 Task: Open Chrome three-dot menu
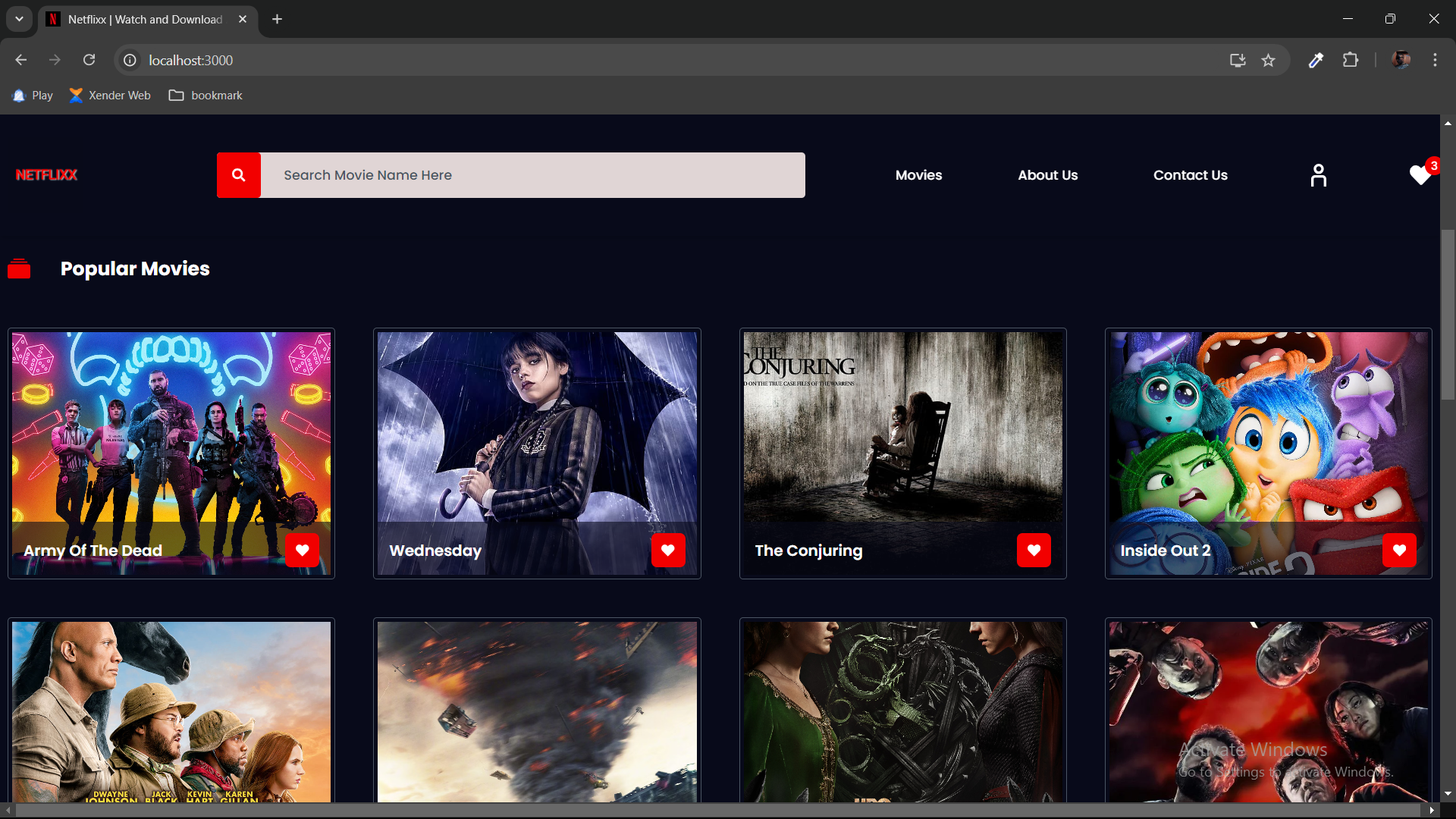(1435, 61)
